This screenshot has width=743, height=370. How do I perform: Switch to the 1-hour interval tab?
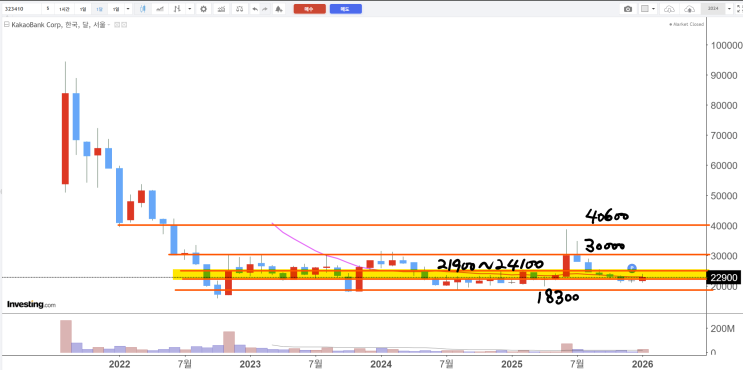click(63, 9)
